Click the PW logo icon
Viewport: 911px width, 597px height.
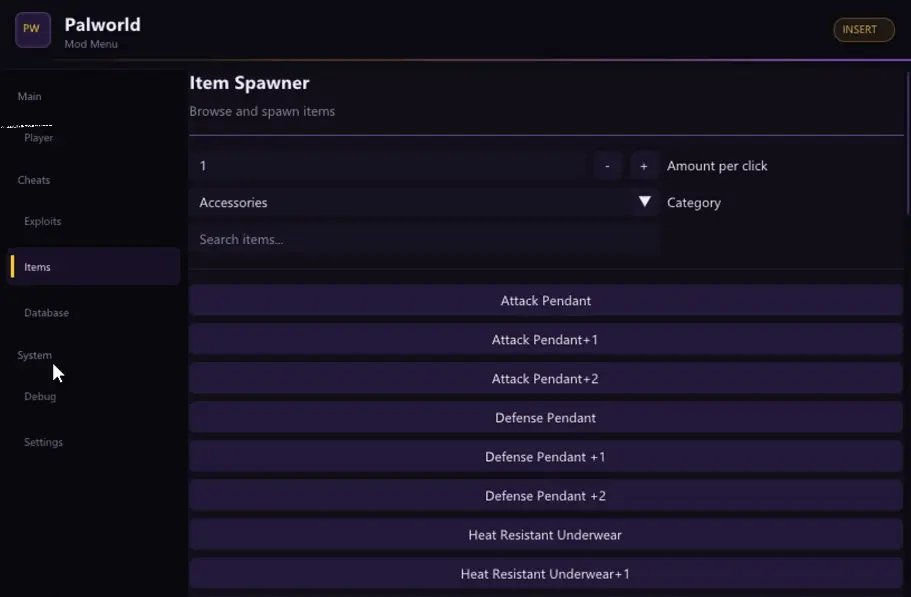33,30
